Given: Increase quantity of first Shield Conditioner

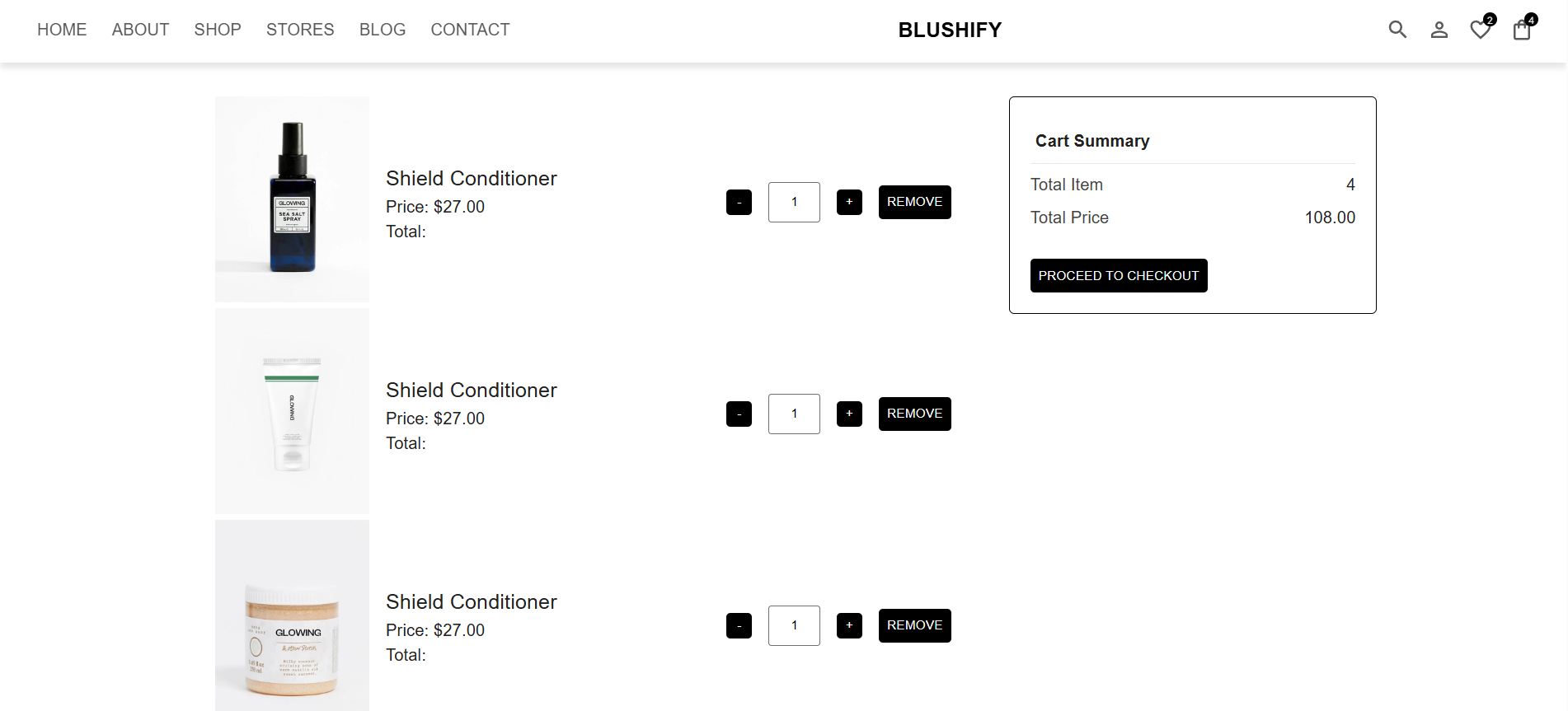Looking at the screenshot, I should coord(849,202).
